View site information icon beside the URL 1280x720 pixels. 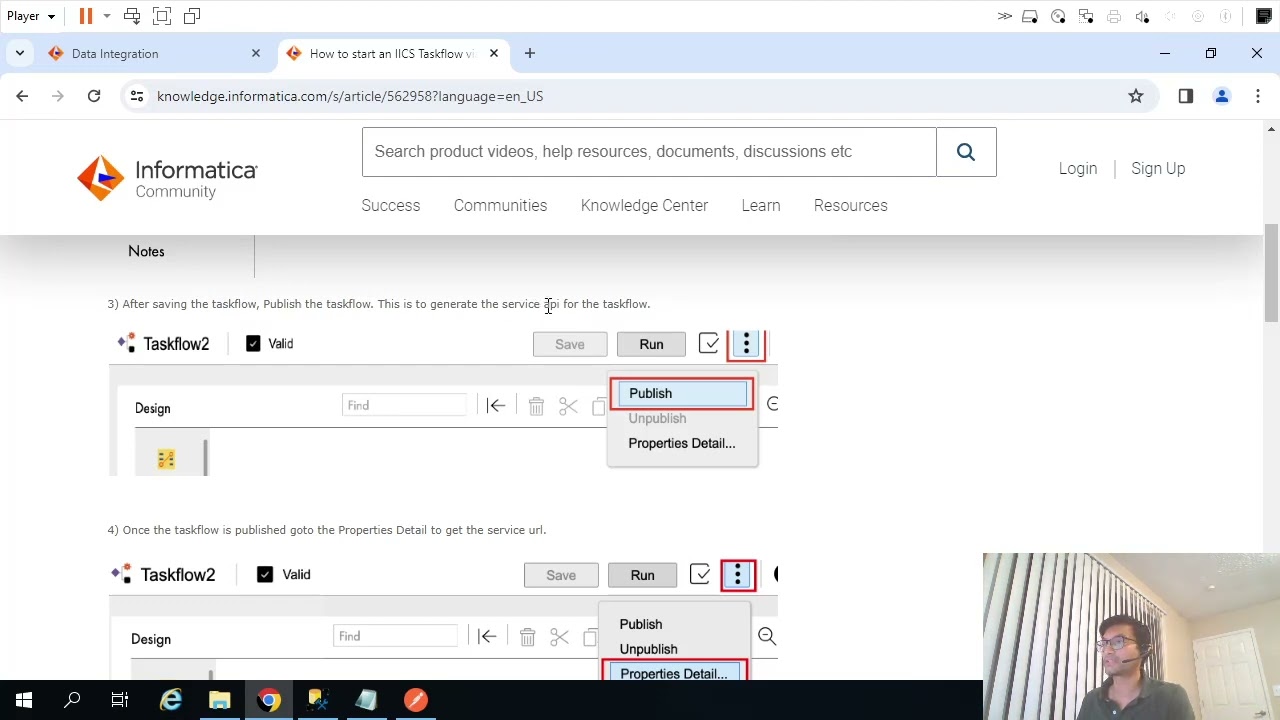[x=137, y=96]
